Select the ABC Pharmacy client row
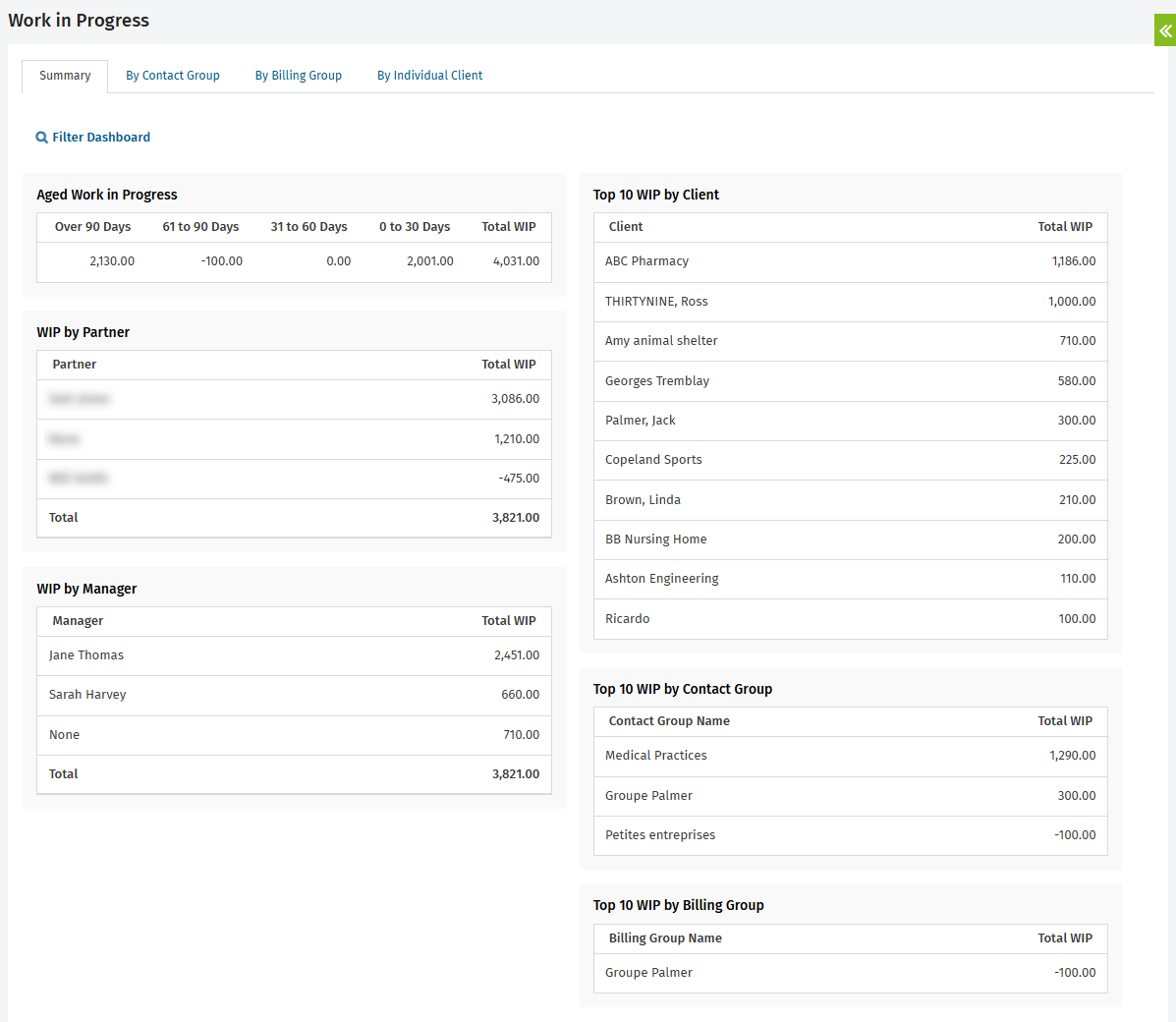 pyautogui.click(x=851, y=261)
